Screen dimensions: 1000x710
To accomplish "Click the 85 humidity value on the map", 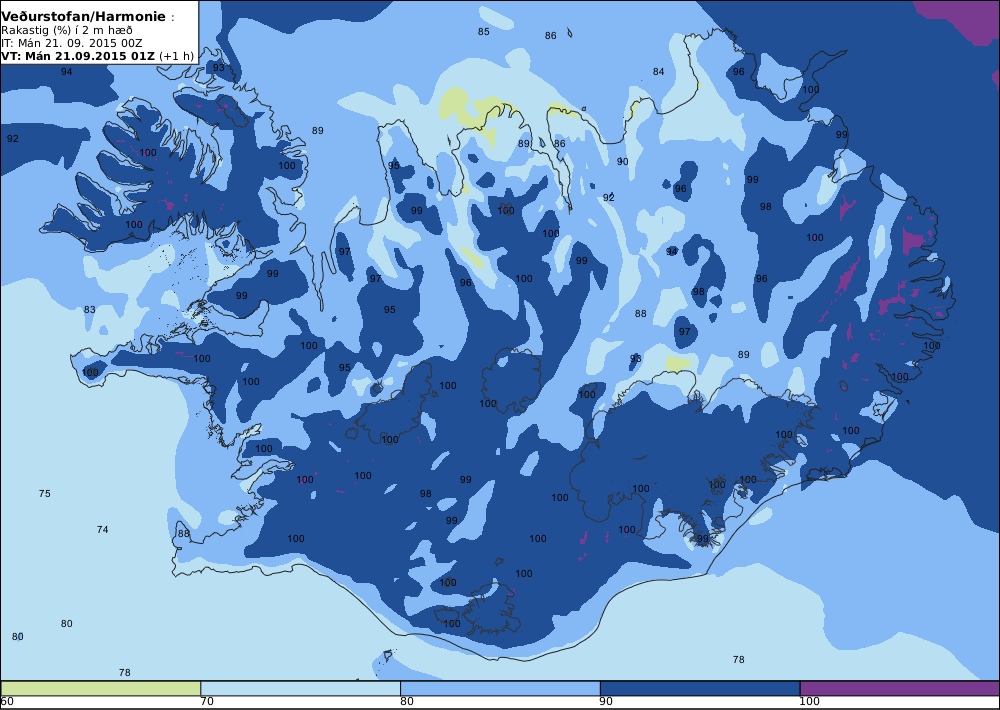I will (x=483, y=31).
